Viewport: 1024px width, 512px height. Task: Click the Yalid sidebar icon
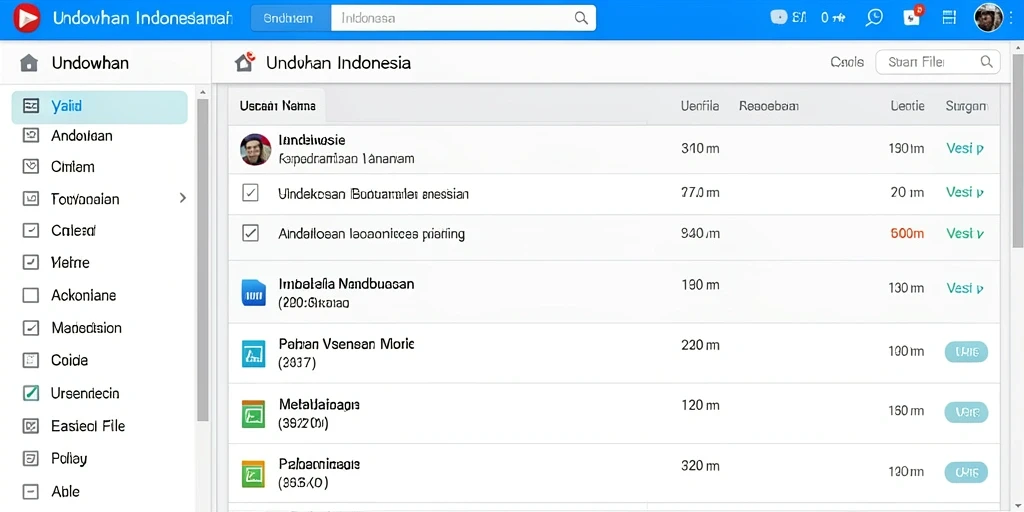pos(31,106)
